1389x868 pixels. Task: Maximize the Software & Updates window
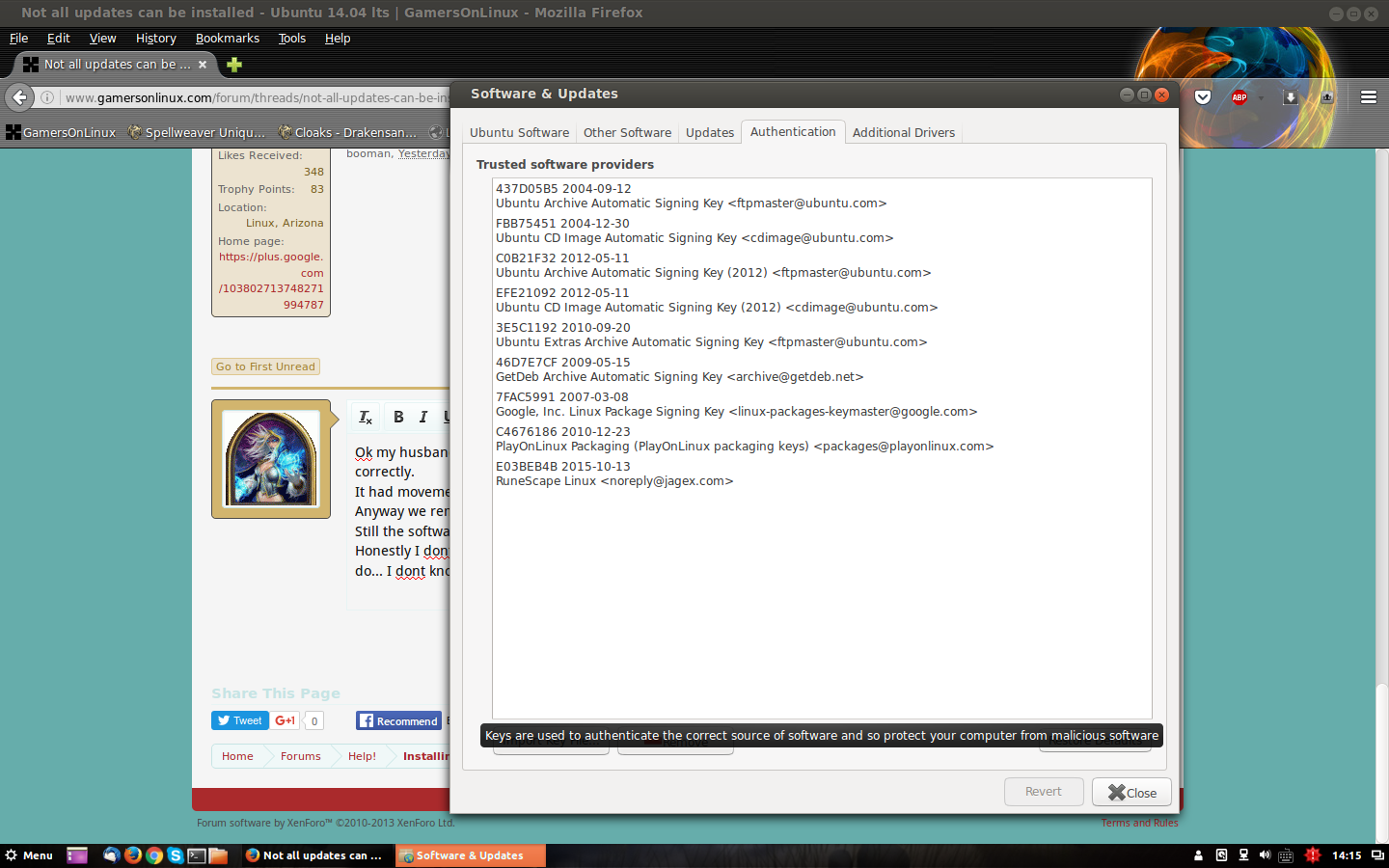pos(1144,95)
